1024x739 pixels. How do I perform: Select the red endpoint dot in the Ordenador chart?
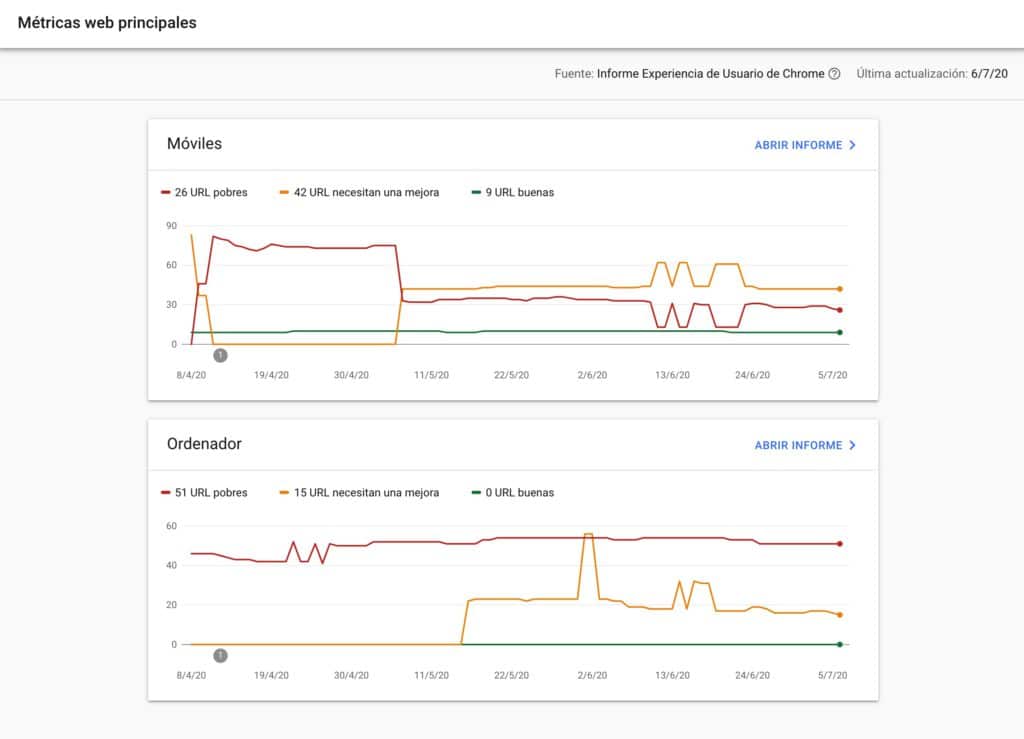[x=840, y=544]
